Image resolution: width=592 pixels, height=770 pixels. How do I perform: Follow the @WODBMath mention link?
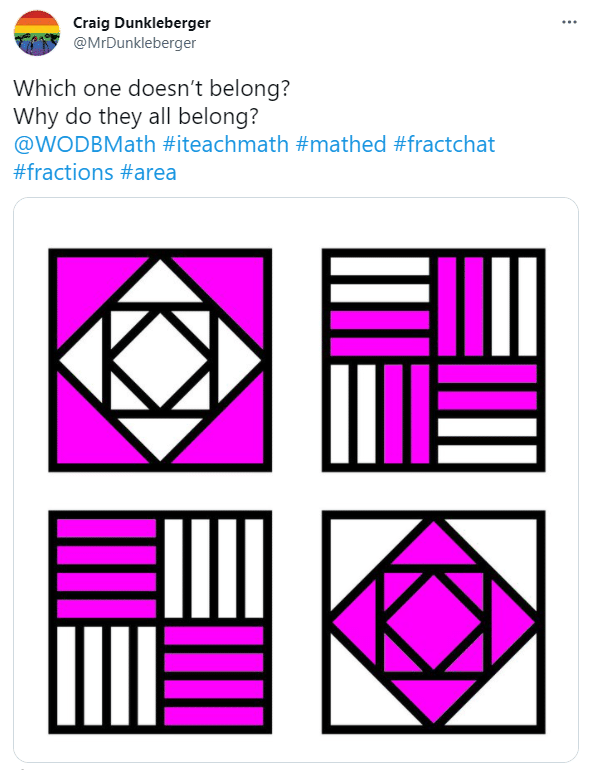(x=84, y=144)
